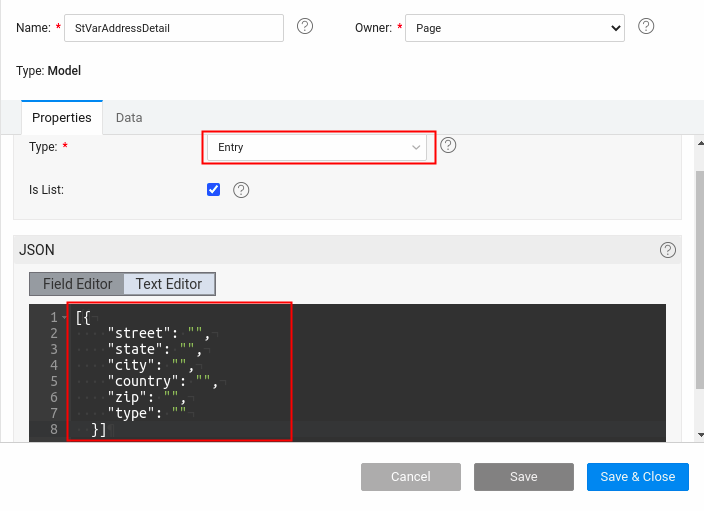Click scrollbar down arrow in properties panel
The height and width of the screenshot is (511, 704).
pyautogui.click(x=699, y=435)
